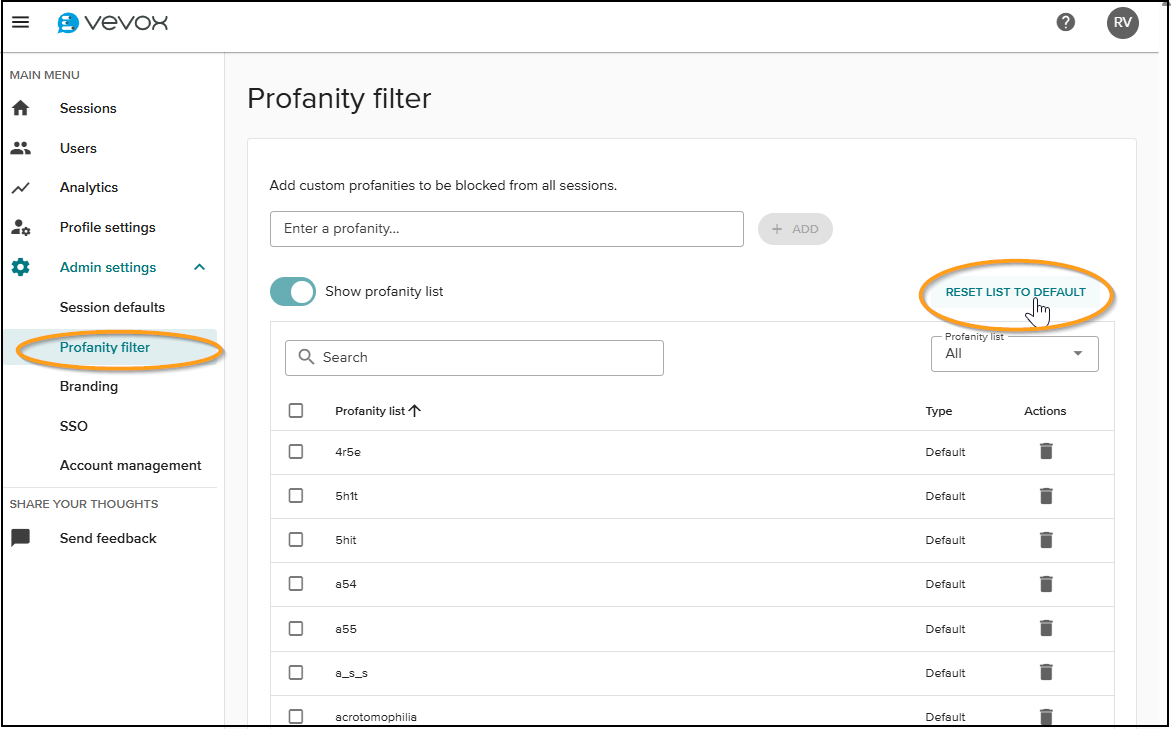
Task: Check the acrotomophilia row checkbox
Action: coord(296,716)
